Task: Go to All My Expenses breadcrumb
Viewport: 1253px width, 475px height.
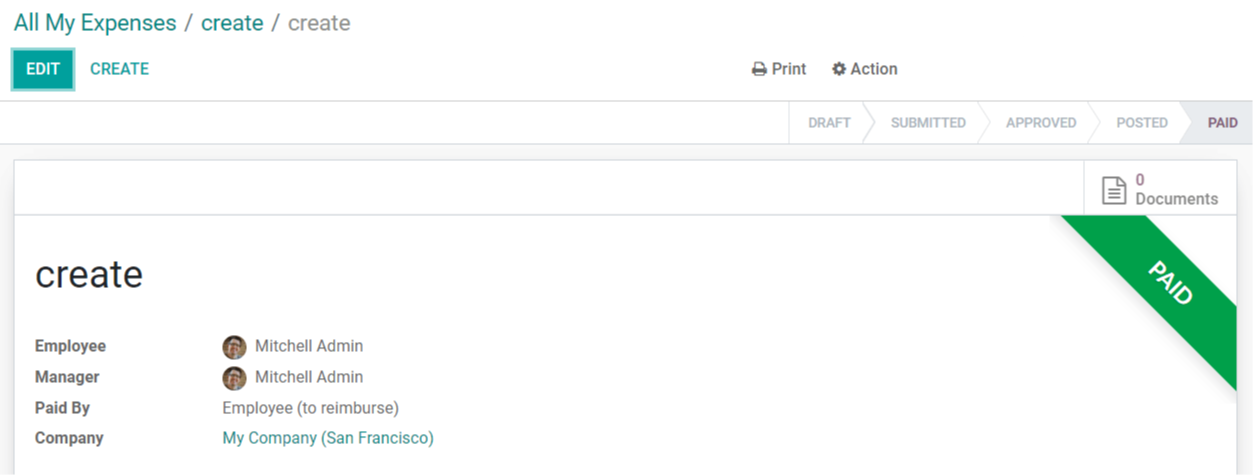Action: click(95, 23)
